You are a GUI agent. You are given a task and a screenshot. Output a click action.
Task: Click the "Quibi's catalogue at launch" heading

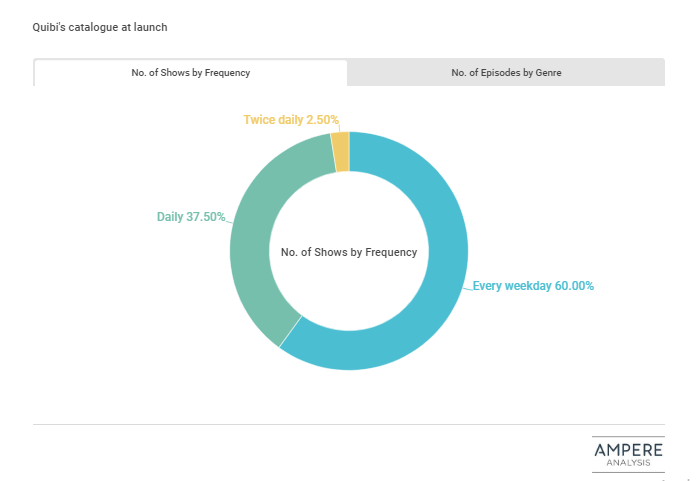tap(100, 27)
